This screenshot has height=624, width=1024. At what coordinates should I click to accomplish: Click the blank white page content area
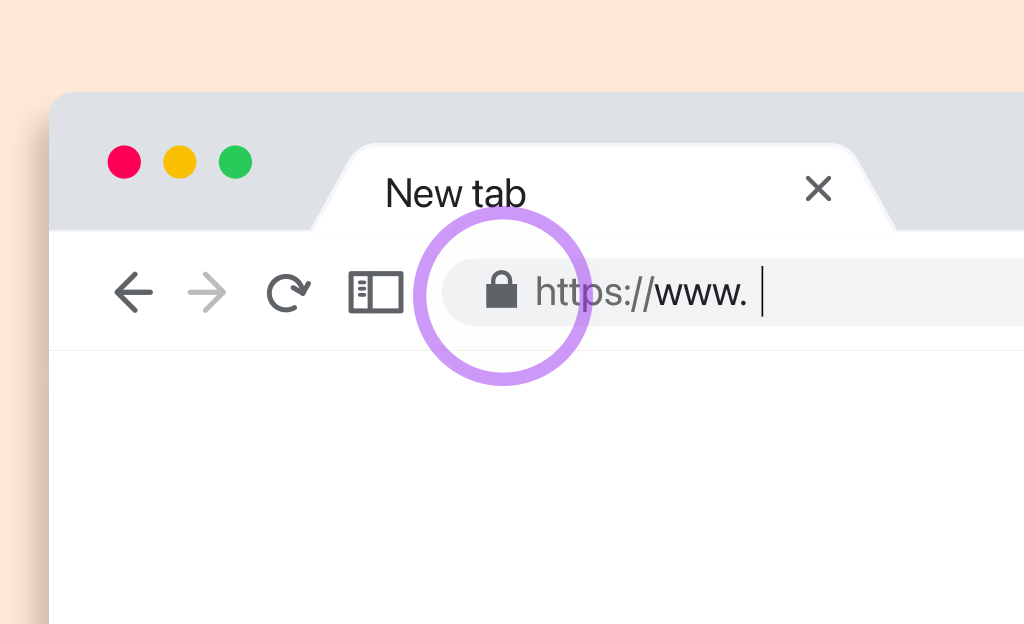[x=536, y=487]
